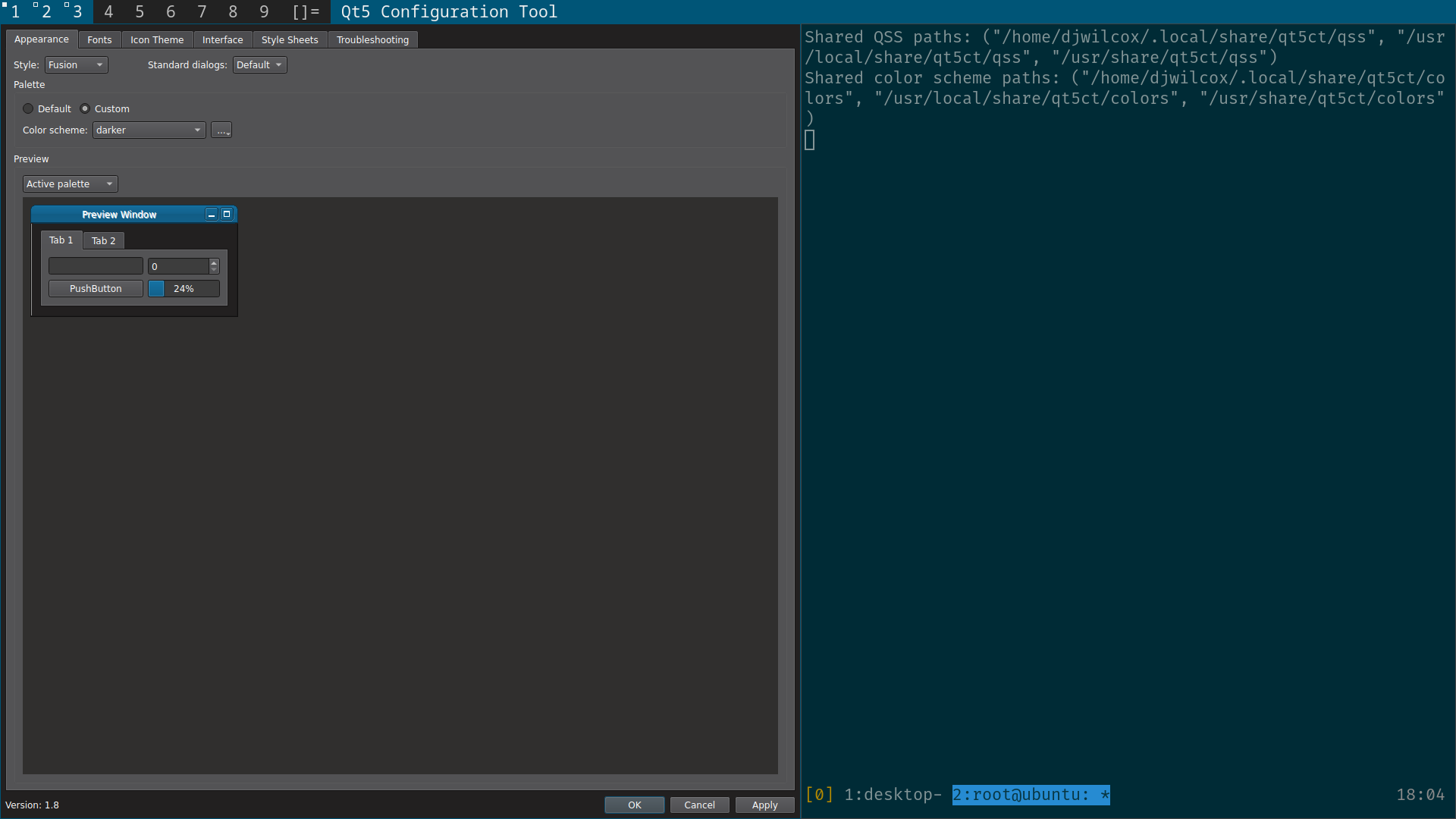The height and width of the screenshot is (819, 1456).
Task: Click the Apply button
Action: [764, 805]
